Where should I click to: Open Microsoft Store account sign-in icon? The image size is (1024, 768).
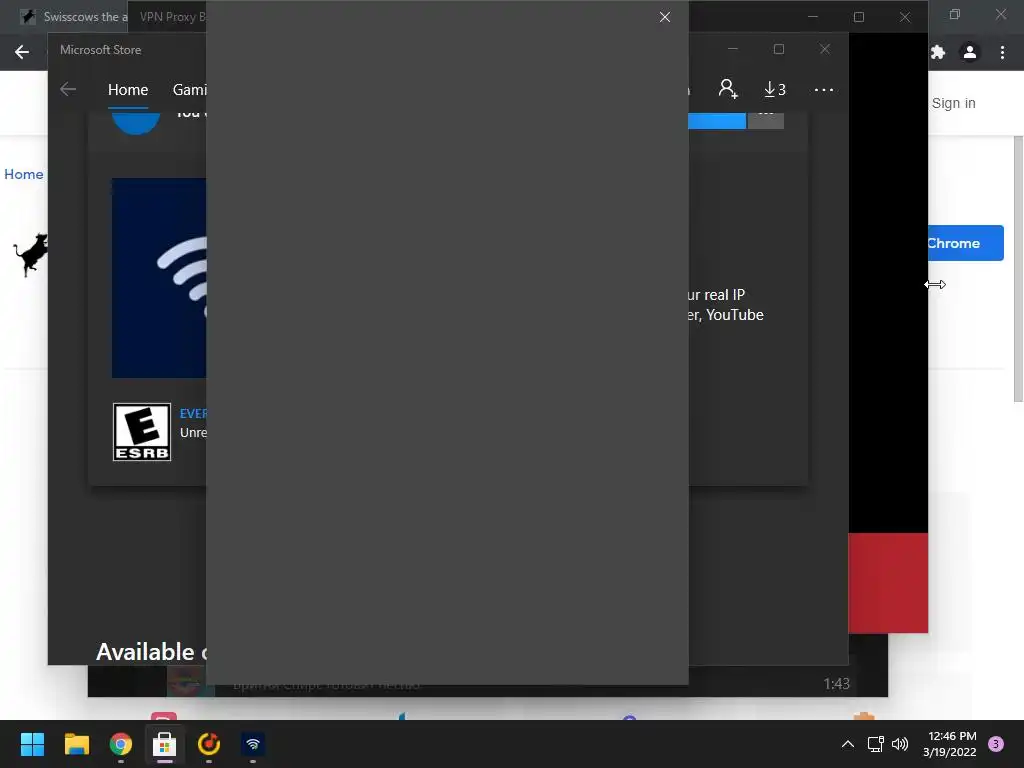pos(728,89)
